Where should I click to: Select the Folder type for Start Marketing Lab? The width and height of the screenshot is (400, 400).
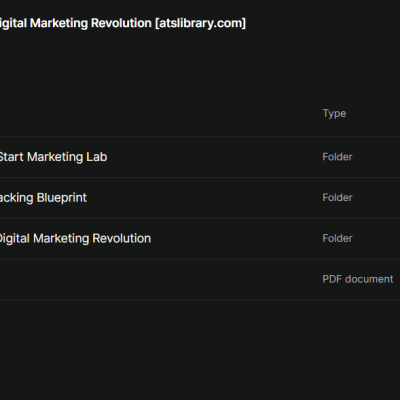coord(337,157)
